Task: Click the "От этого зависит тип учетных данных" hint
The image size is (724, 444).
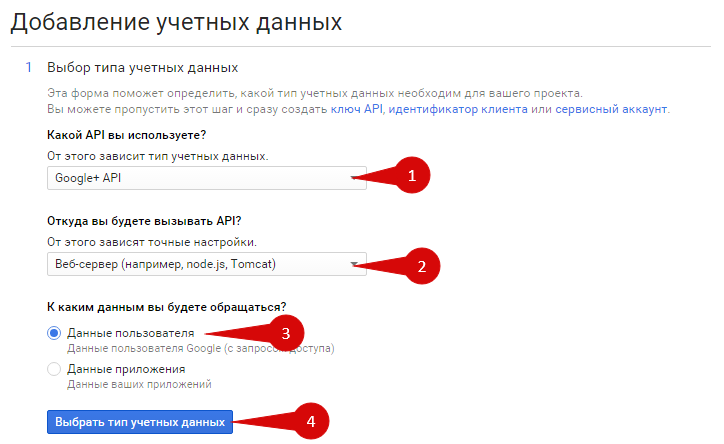Action: [x=158, y=156]
